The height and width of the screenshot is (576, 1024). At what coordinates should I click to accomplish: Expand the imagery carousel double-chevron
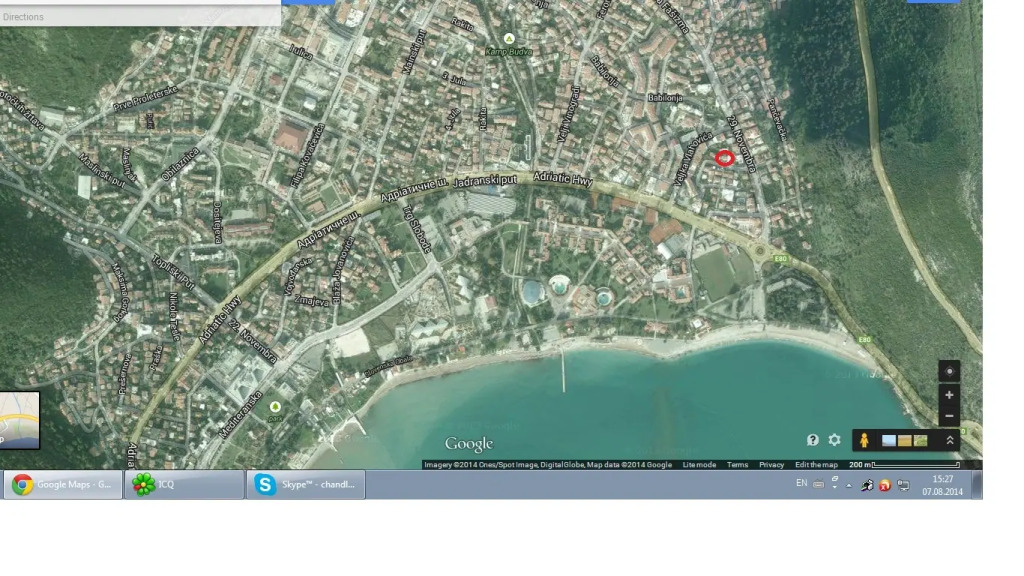949,440
